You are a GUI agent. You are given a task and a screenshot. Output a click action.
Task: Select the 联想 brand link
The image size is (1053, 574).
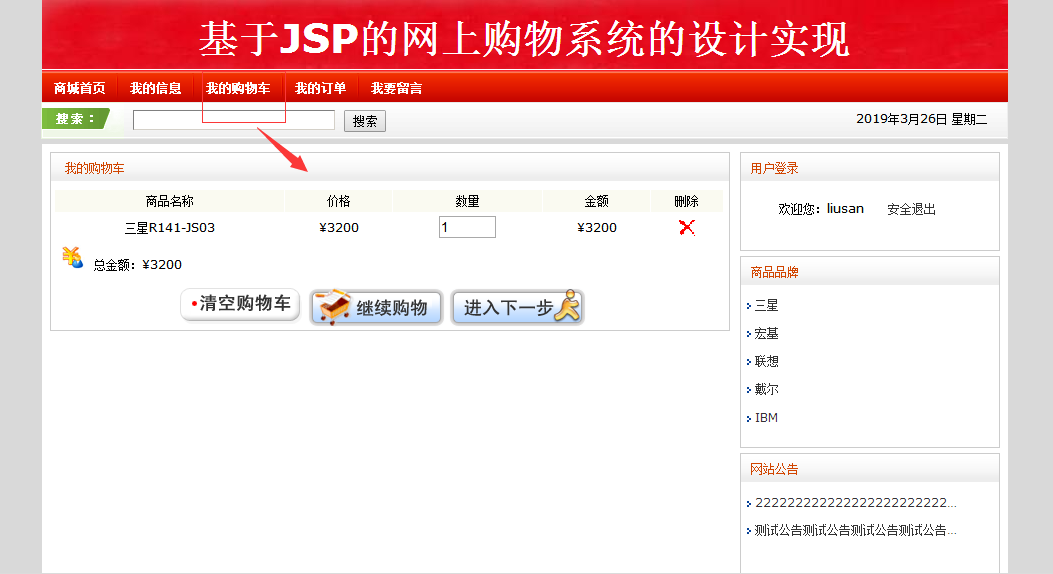pyautogui.click(x=766, y=361)
